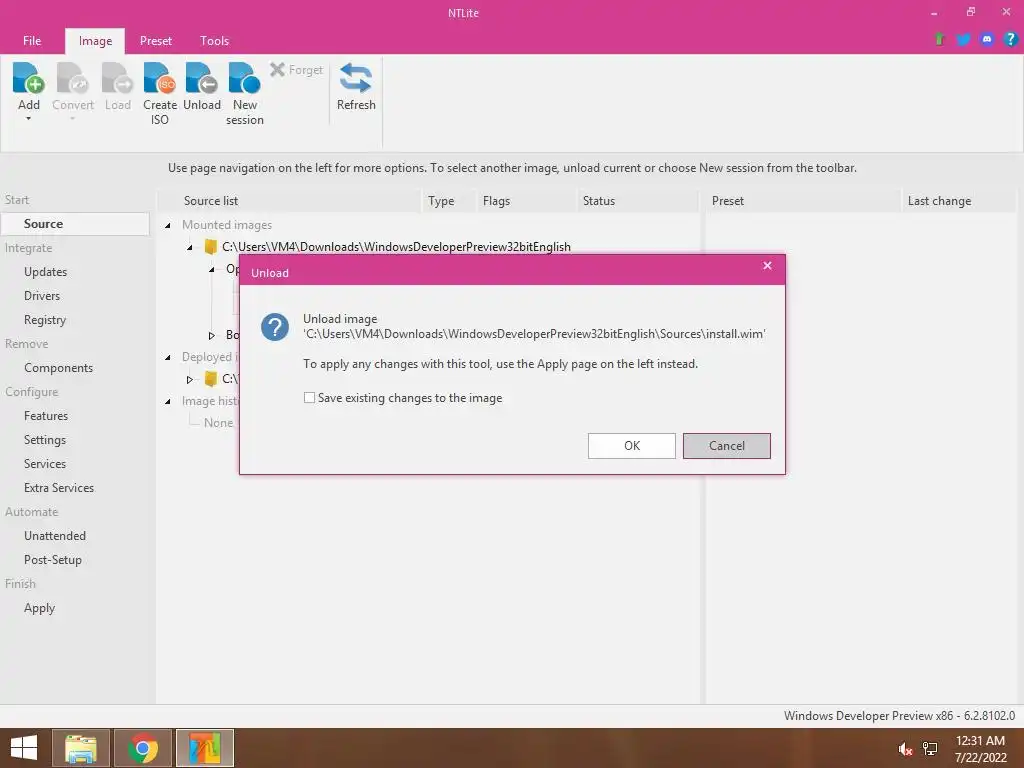Select the None entry under Image history
The height and width of the screenshot is (768, 1024).
click(x=218, y=423)
